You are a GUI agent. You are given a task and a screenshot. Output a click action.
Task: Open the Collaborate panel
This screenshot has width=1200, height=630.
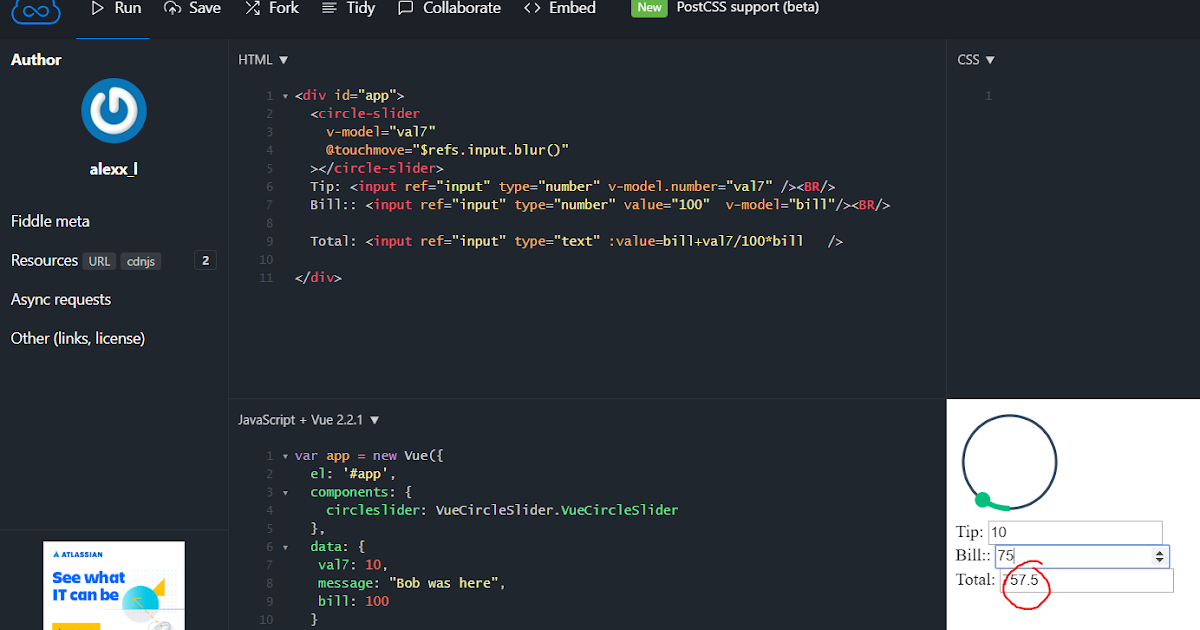(x=448, y=8)
